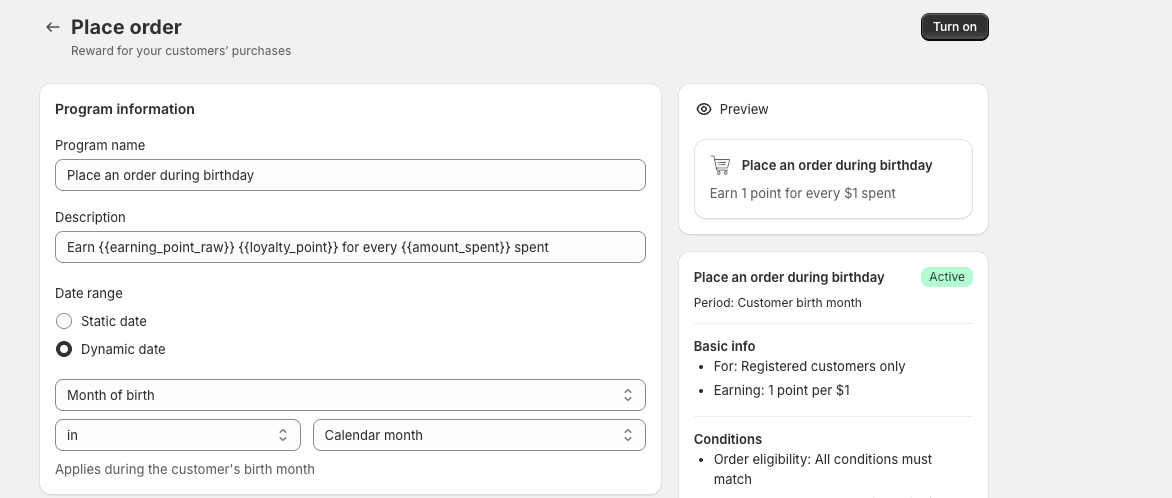This screenshot has height=498, width=1172.
Task: Focus the Program name text field
Action: pyautogui.click(x=351, y=175)
